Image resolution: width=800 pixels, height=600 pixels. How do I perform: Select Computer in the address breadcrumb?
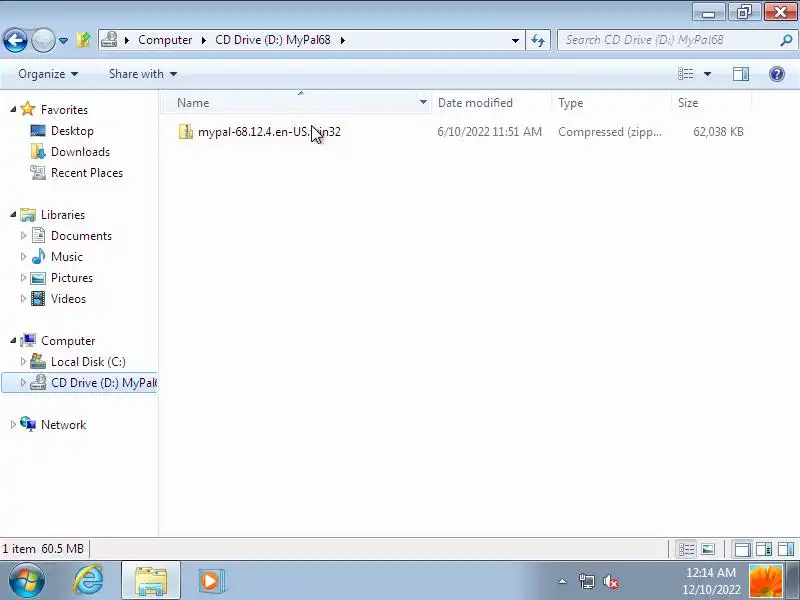(165, 40)
